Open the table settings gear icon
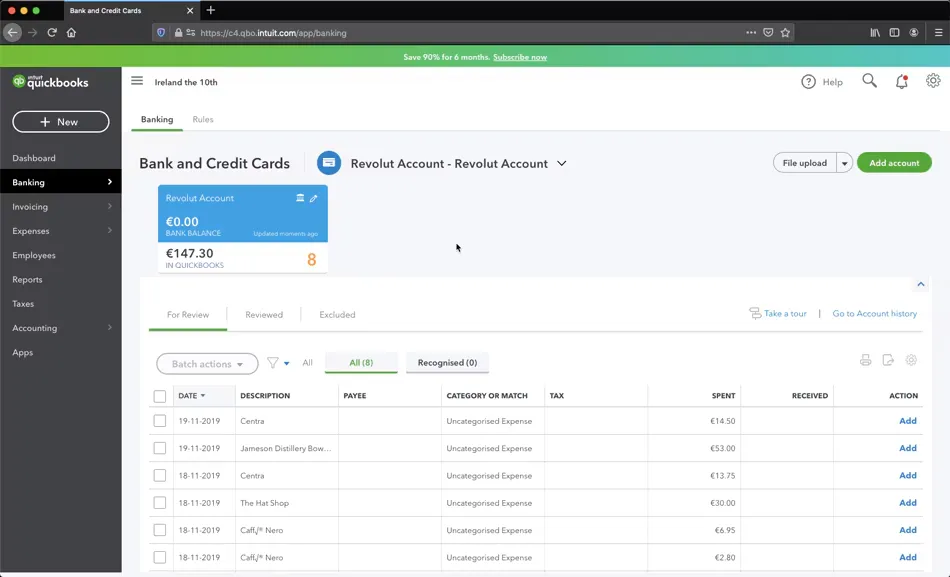 coord(911,359)
